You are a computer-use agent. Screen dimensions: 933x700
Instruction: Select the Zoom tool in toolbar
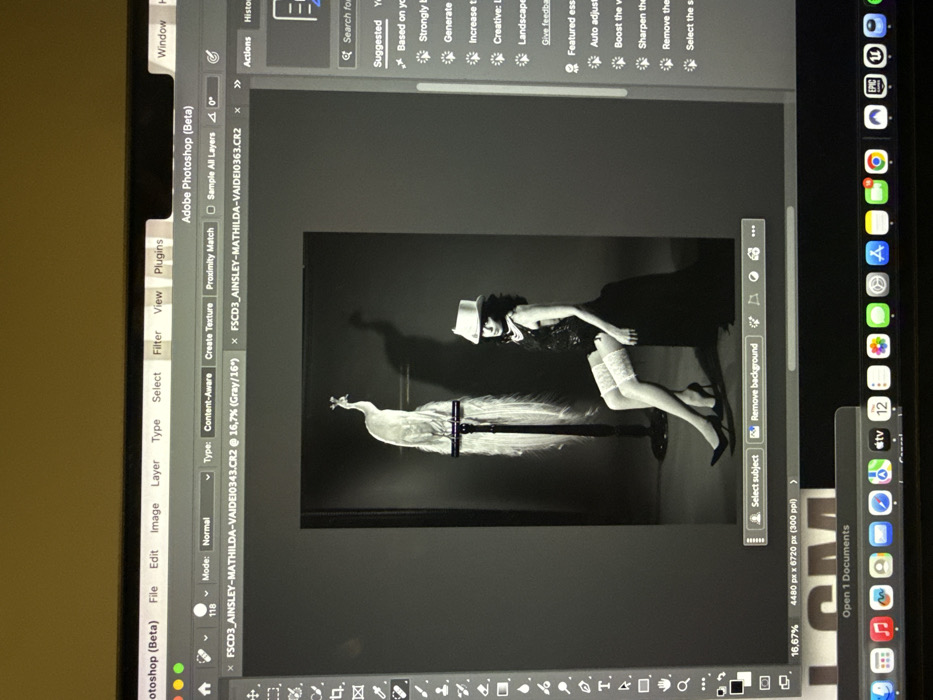[683, 684]
